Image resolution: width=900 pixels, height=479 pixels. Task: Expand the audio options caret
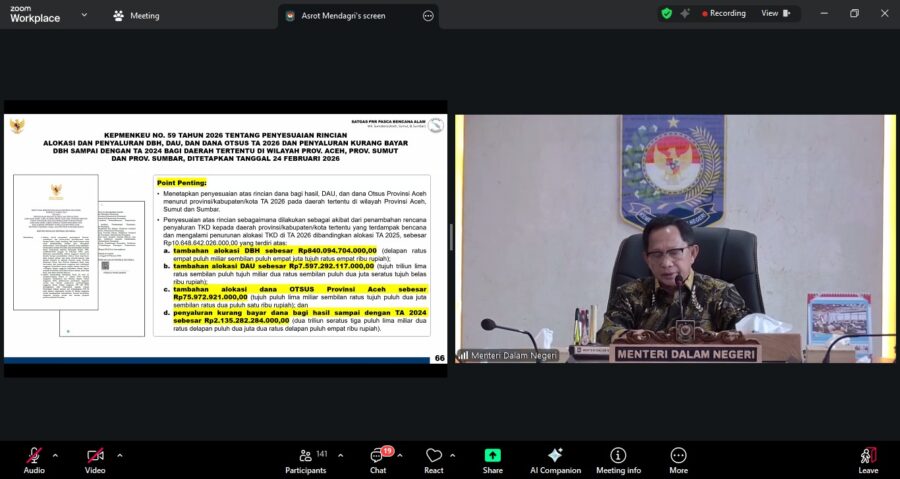click(x=55, y=455)
